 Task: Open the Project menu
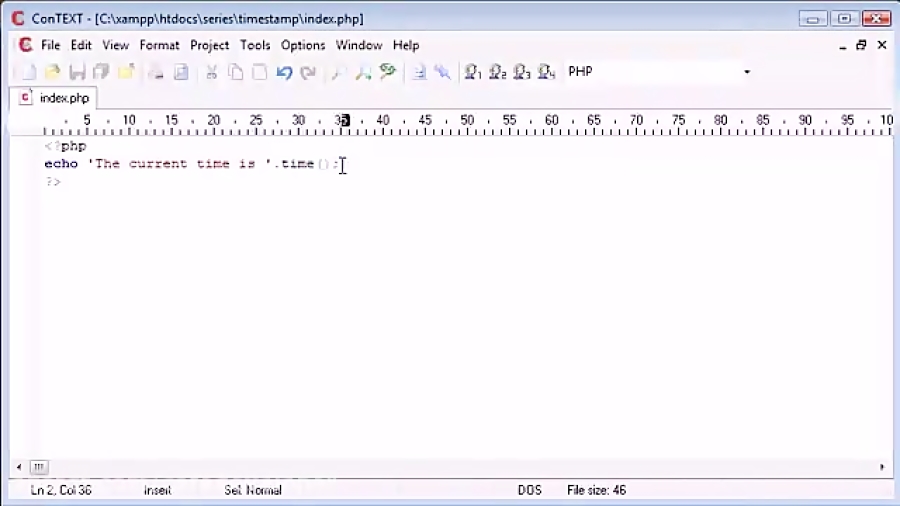tap(210, 45)
